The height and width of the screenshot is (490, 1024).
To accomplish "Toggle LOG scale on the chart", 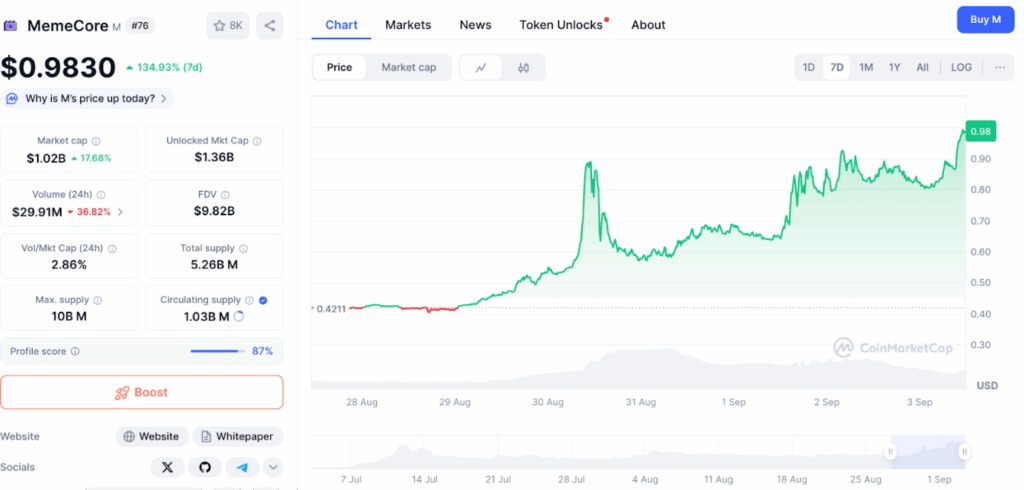I will coord(960,68).
